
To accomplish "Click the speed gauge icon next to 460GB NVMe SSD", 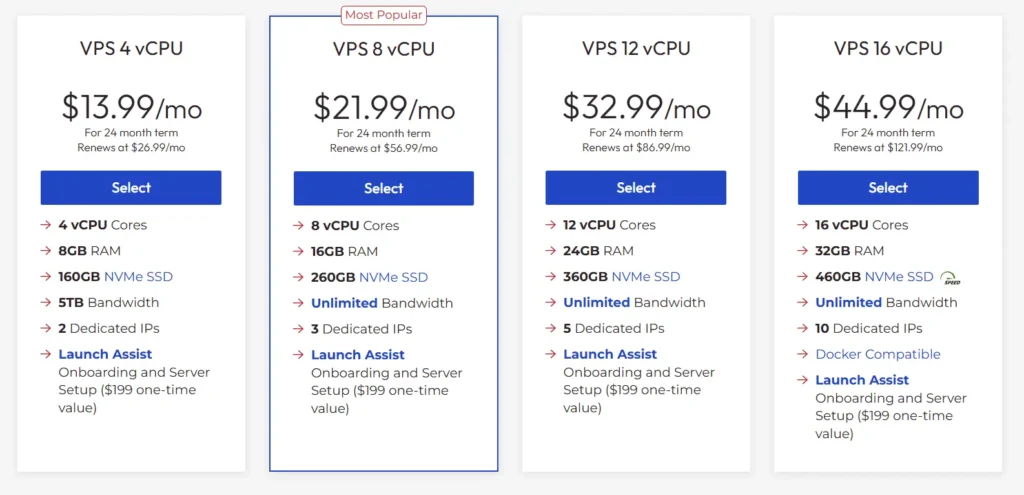I will (950, 278).
